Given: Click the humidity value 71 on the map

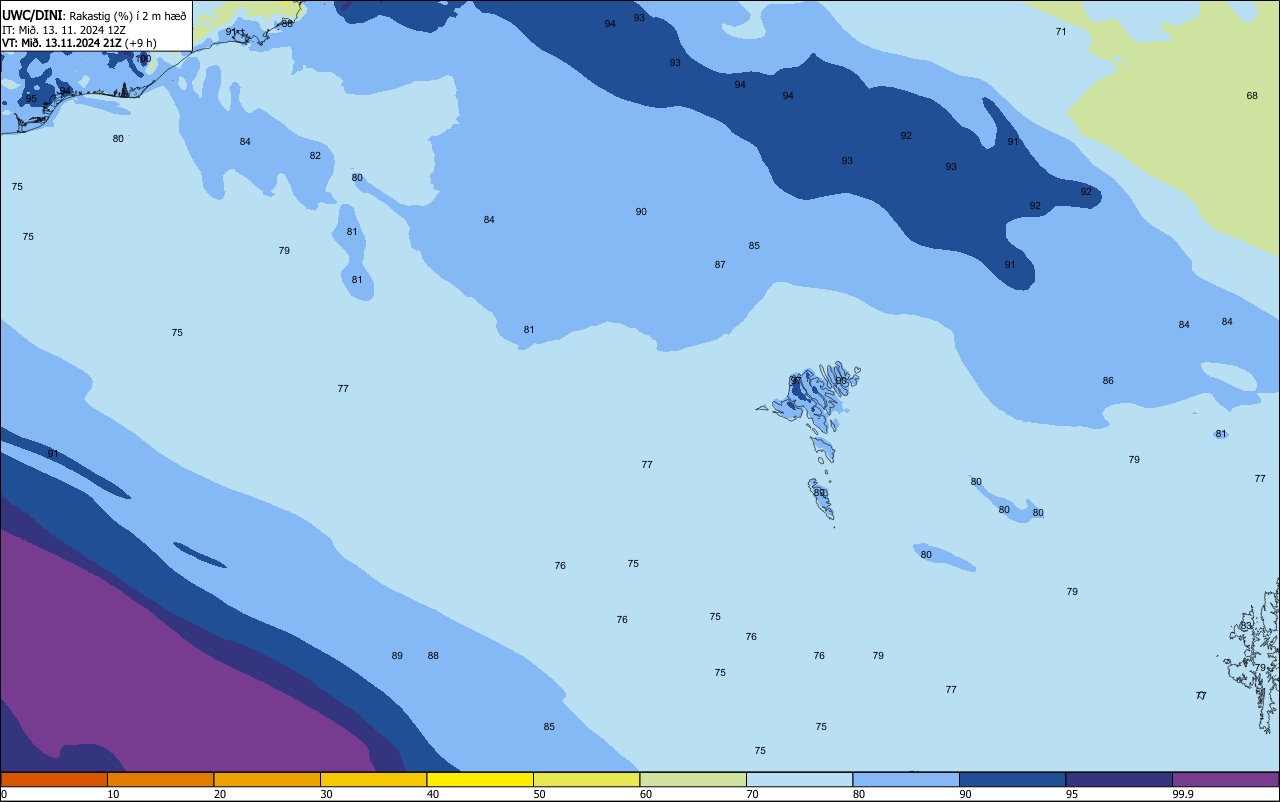Looking at the screenshot, I should coord(1061,32).
